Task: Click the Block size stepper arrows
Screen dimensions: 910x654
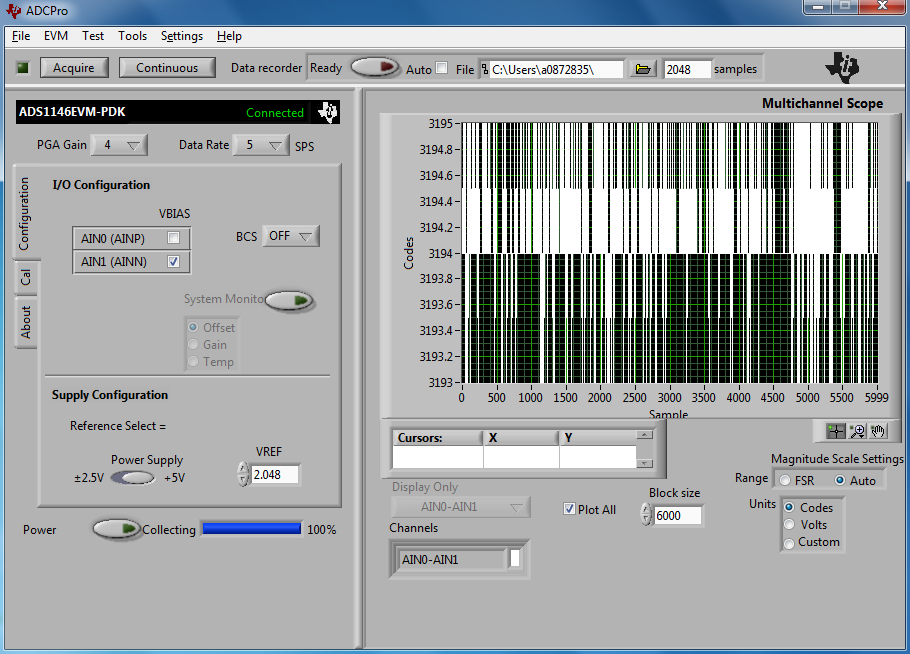Action: point(646,515)
